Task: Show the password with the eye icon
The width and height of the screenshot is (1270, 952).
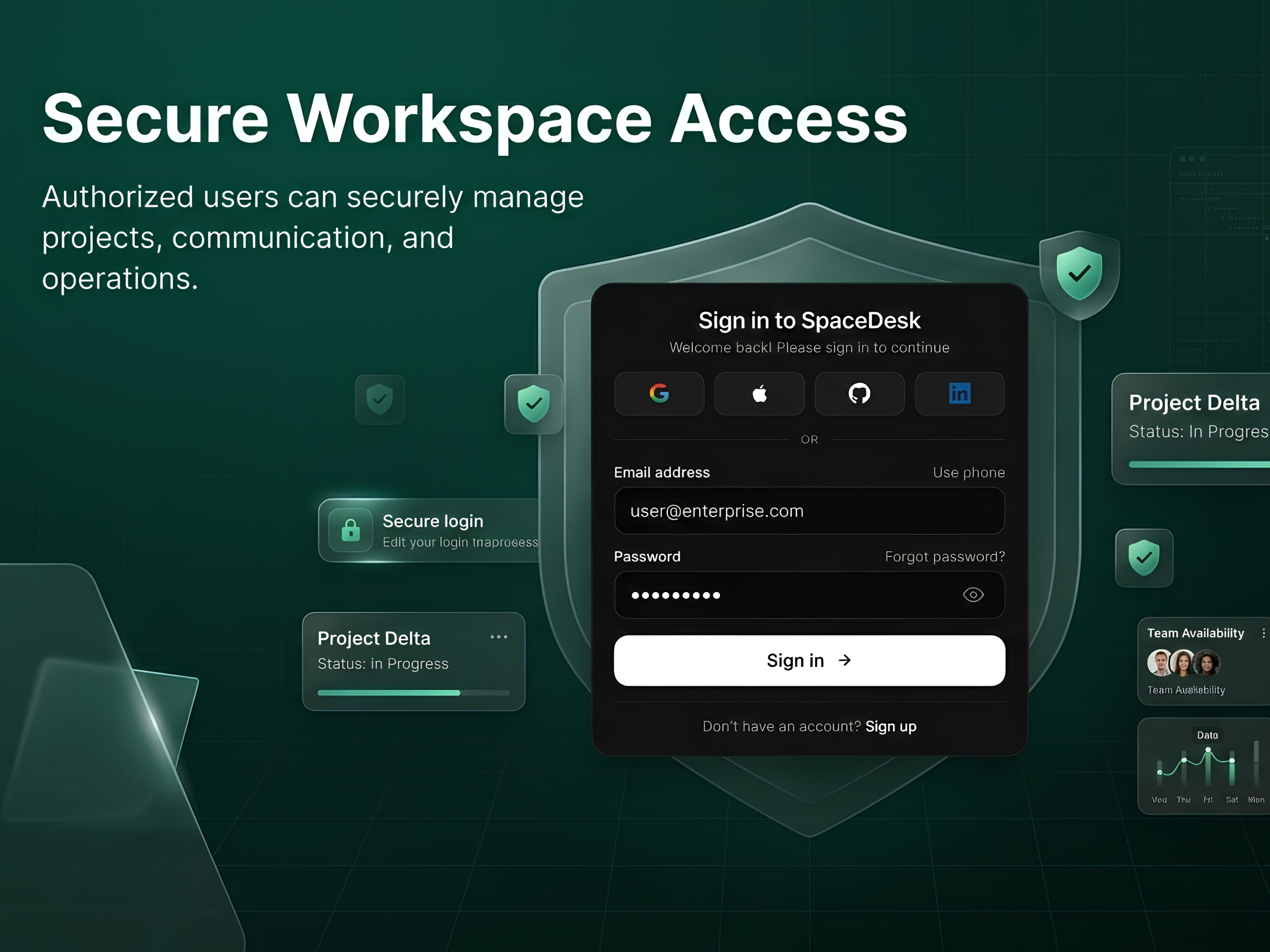Action: pyautogui.click(x=973, y=595)
